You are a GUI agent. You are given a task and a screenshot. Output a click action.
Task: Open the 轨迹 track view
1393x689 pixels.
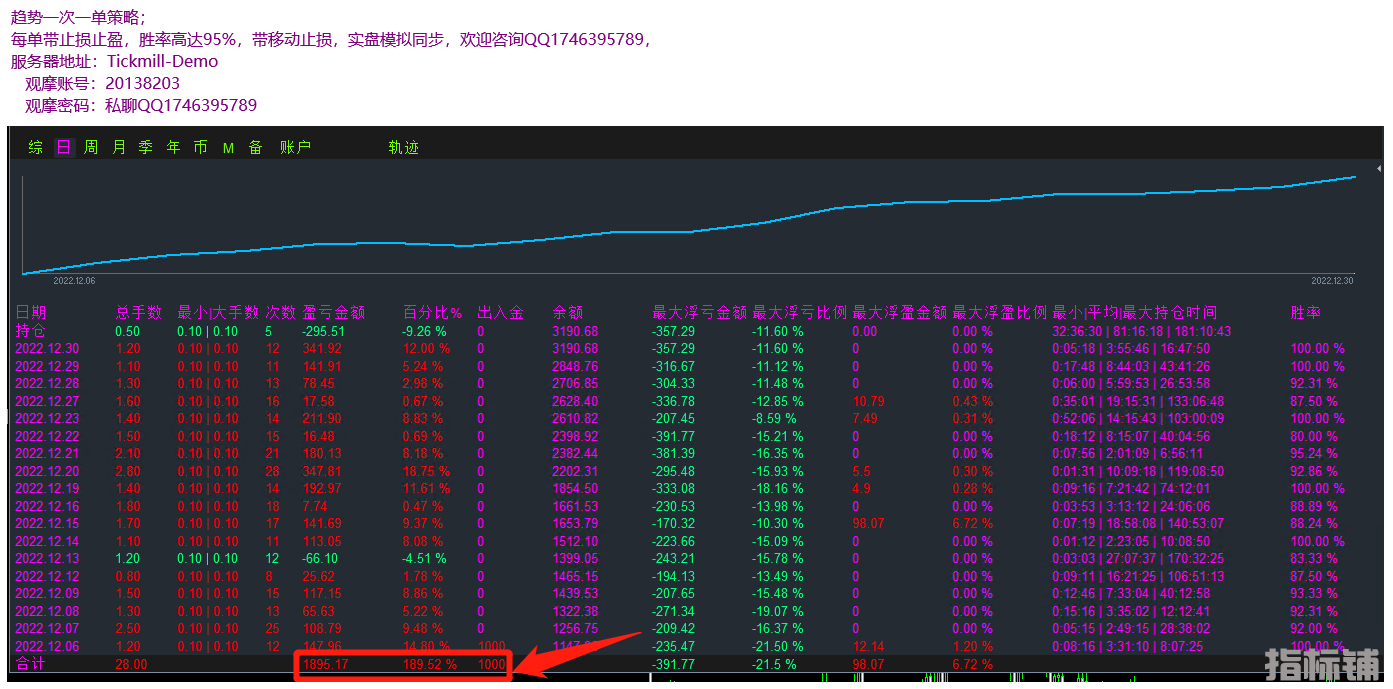pos(403,147)
